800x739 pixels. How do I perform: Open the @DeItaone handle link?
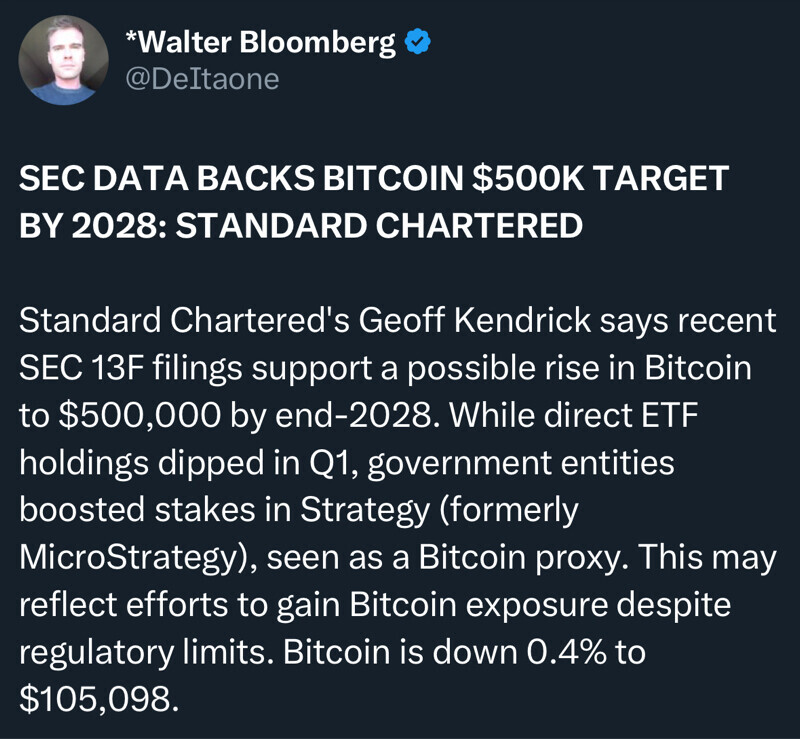coord(202,78)
